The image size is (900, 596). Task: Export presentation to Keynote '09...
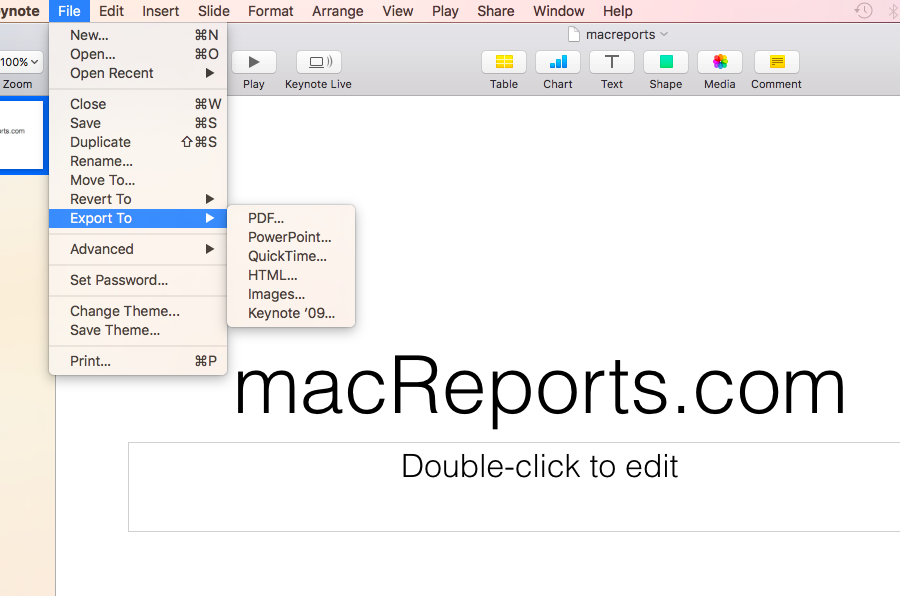point(291,313)
